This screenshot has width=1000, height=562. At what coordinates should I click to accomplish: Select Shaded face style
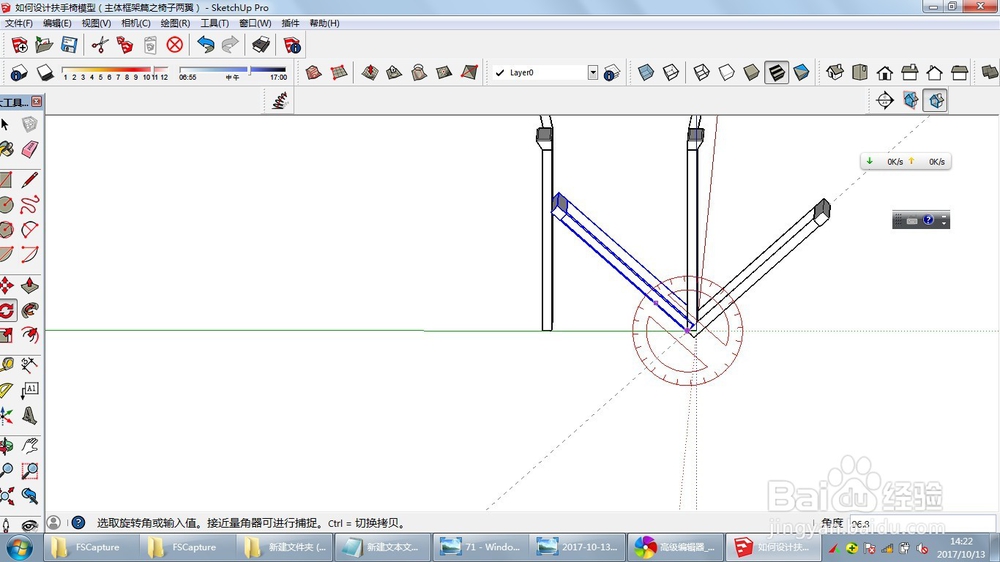751,73
